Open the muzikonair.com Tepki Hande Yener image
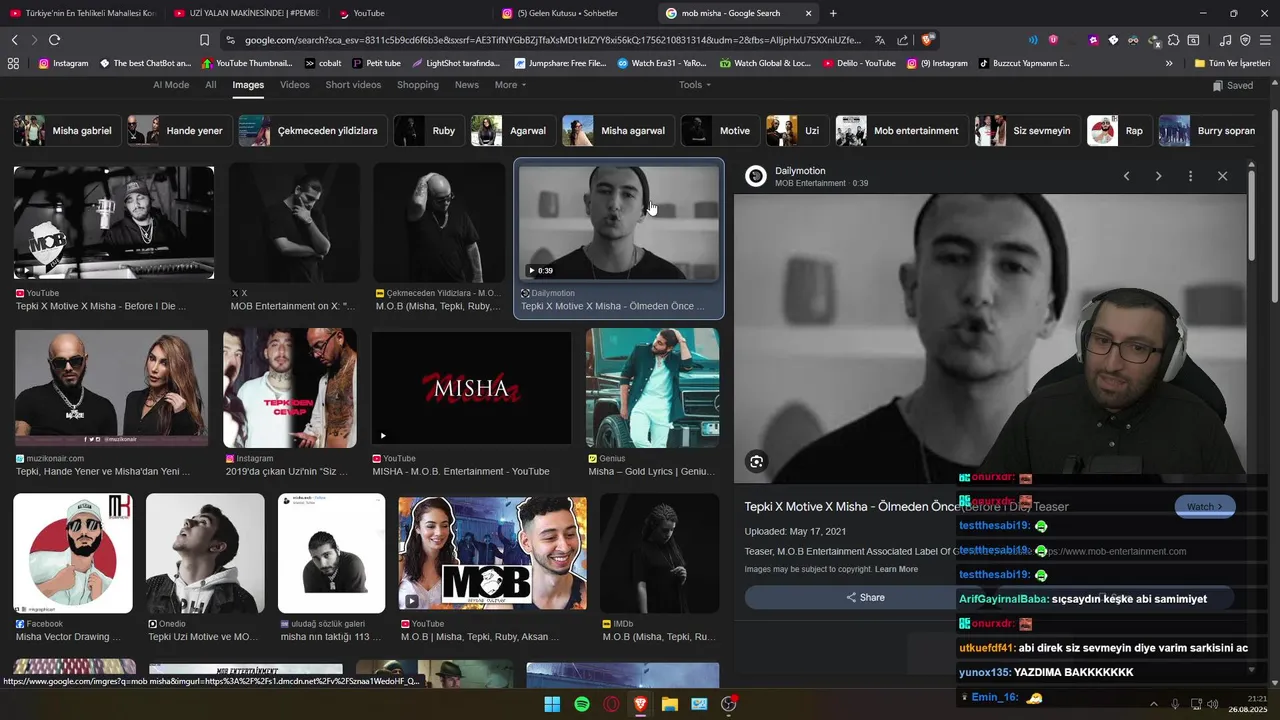The width and height of the screenshot is (1280, 720). (111, 388)
